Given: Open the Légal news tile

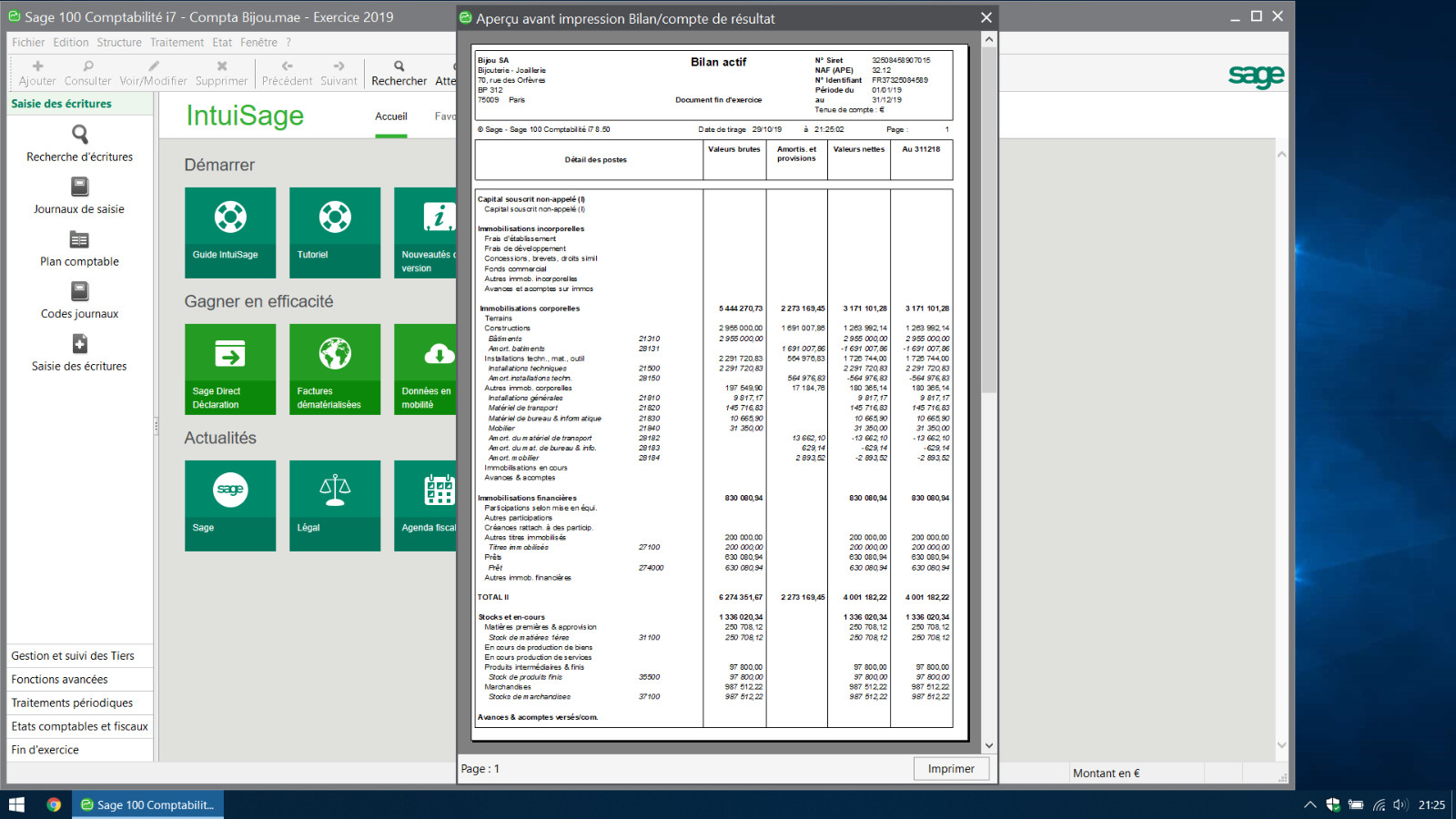Looking at the screenshot, I should (x=335, y=505).
